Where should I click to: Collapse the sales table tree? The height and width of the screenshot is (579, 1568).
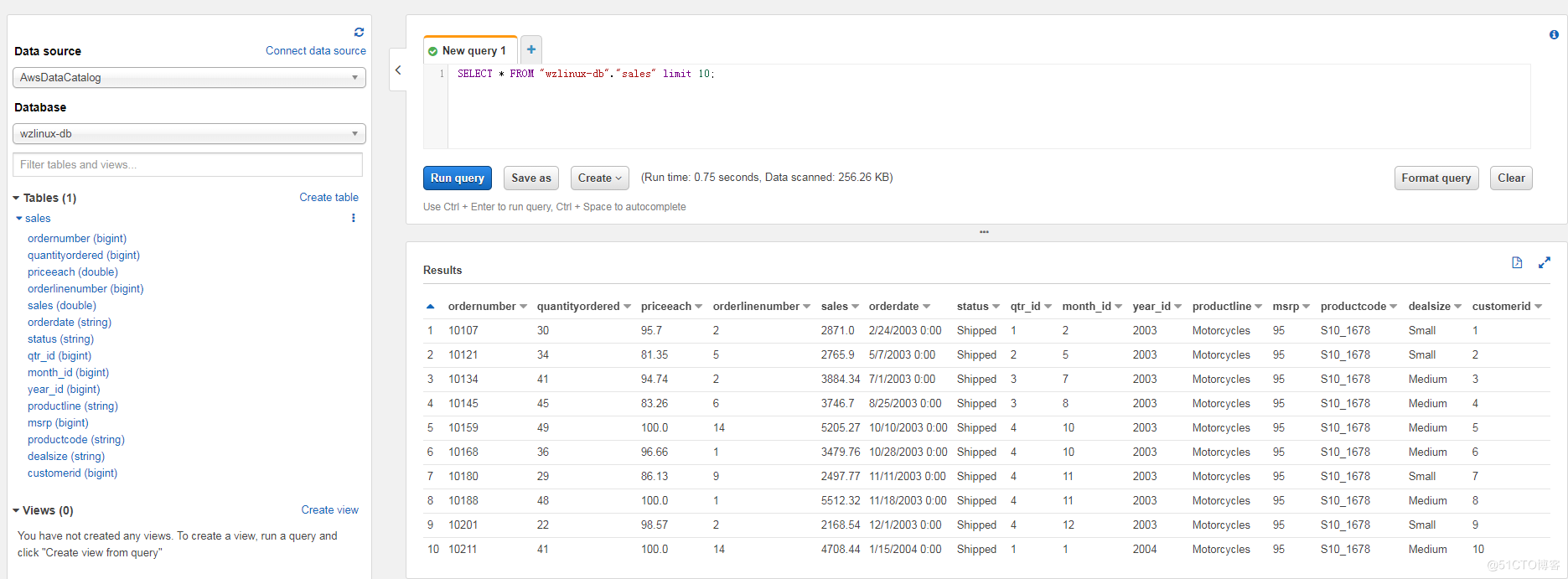pyautogui.click(x=19, y=219)
